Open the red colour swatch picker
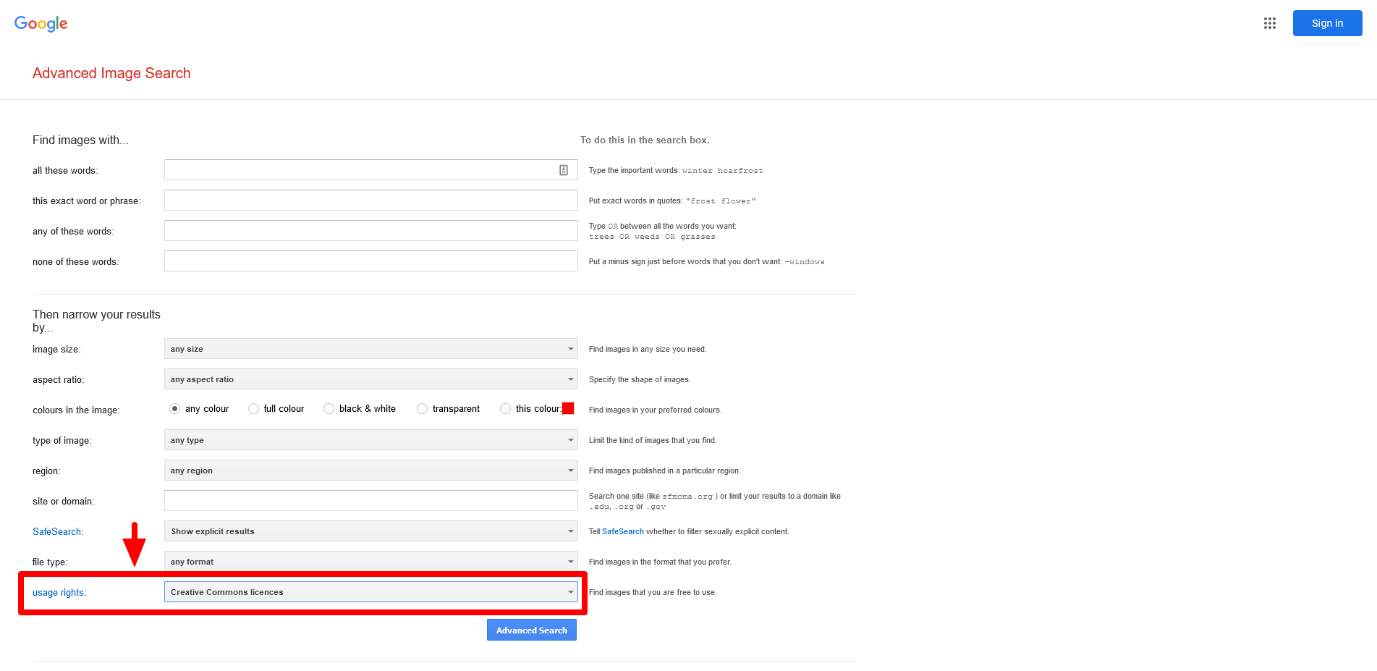Screen dimensions: 1377x671 (568, 408)
